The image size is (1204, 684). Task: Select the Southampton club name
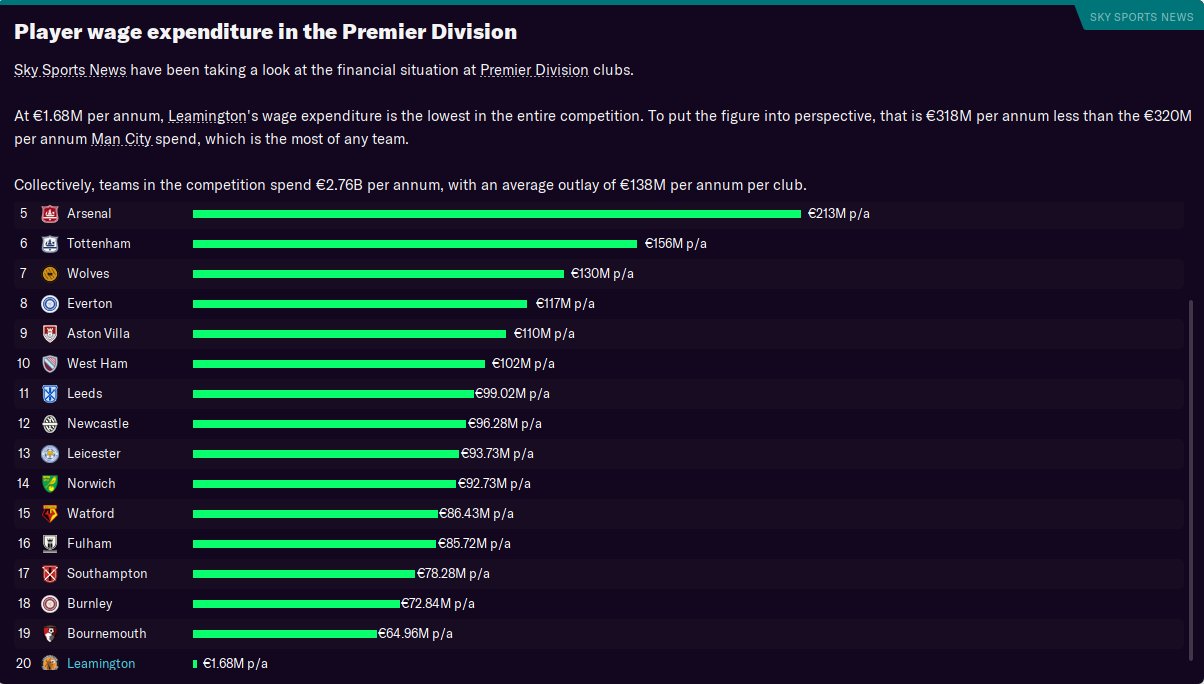(107, 574)
